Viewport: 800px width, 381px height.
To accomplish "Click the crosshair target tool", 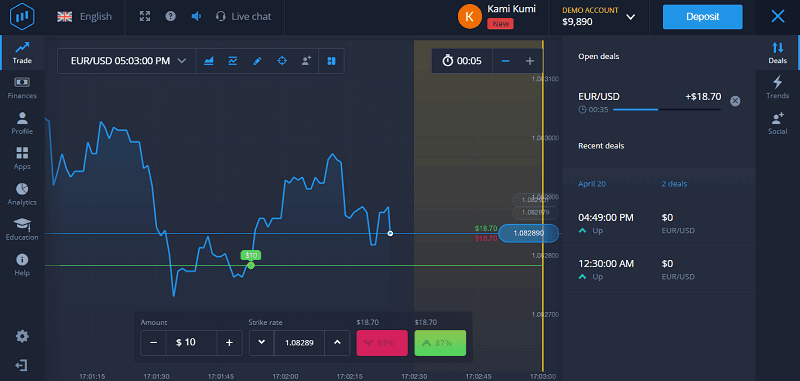I will pos(282,61).
